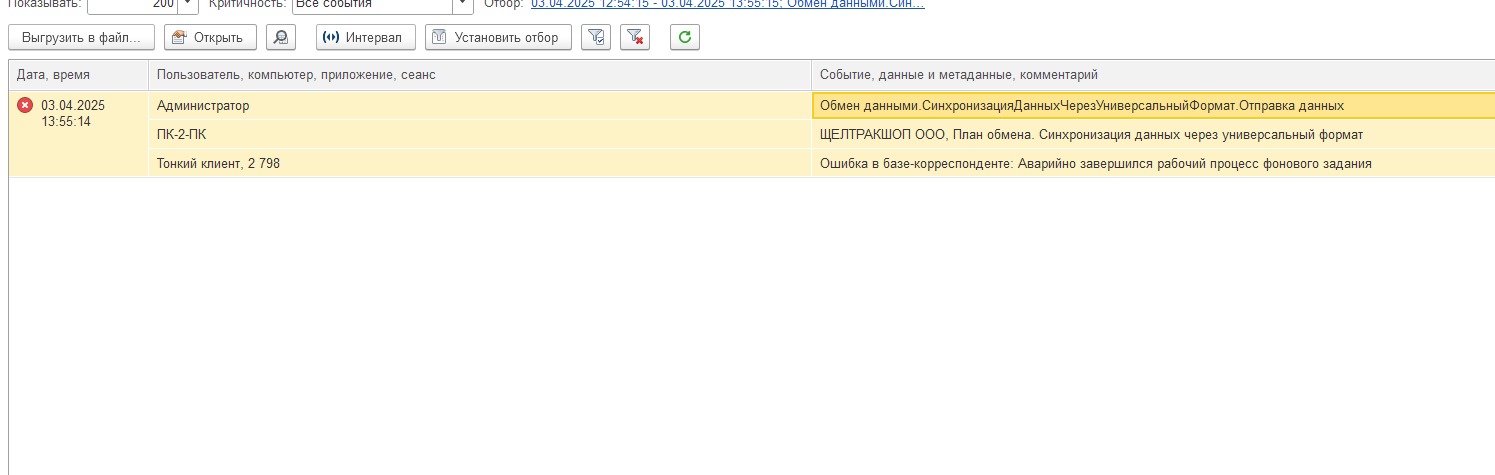
Task: Click the Открыть button
Action: (x=210, y=38)
